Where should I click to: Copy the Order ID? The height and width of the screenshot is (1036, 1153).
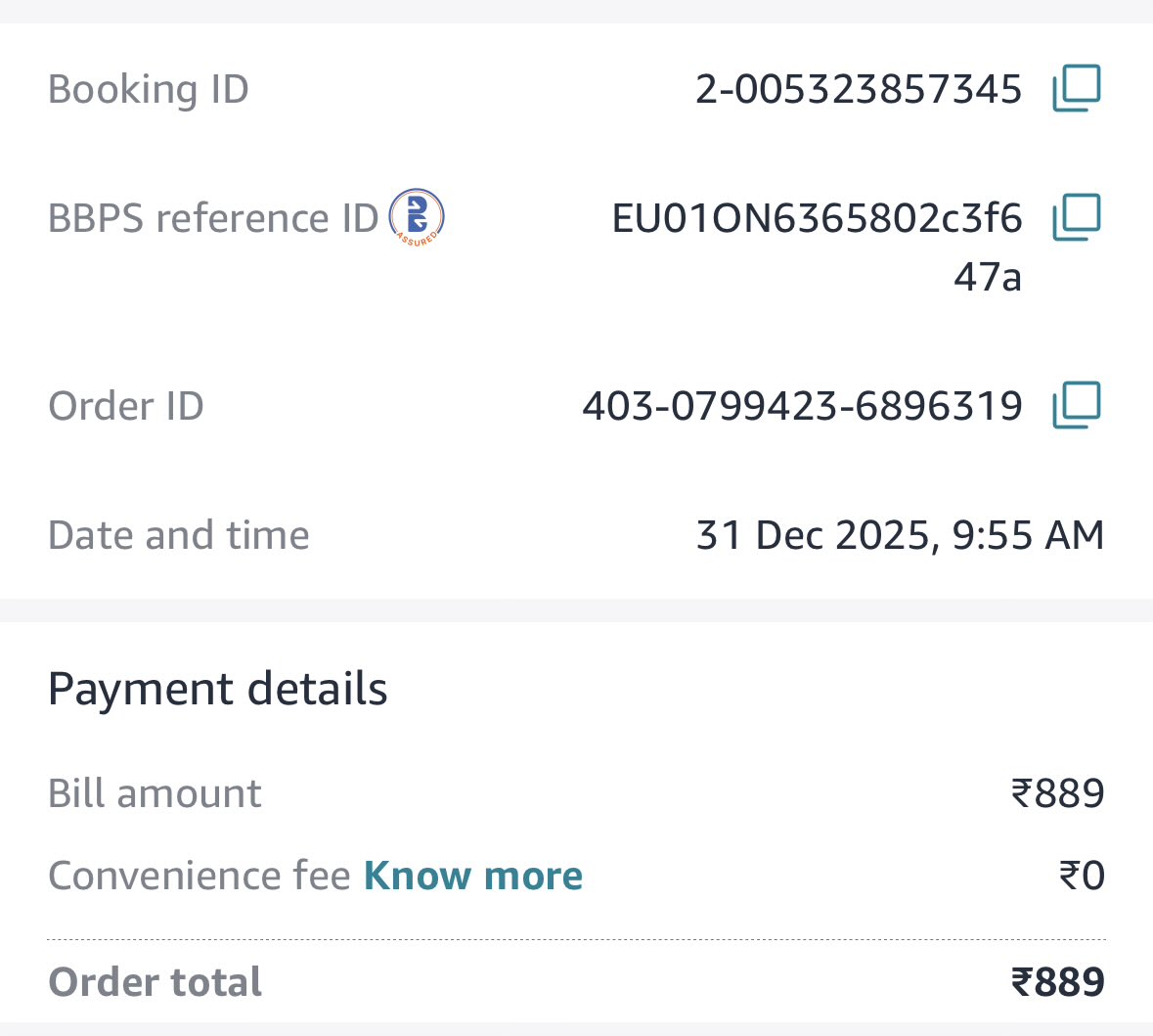[1077, 405]
